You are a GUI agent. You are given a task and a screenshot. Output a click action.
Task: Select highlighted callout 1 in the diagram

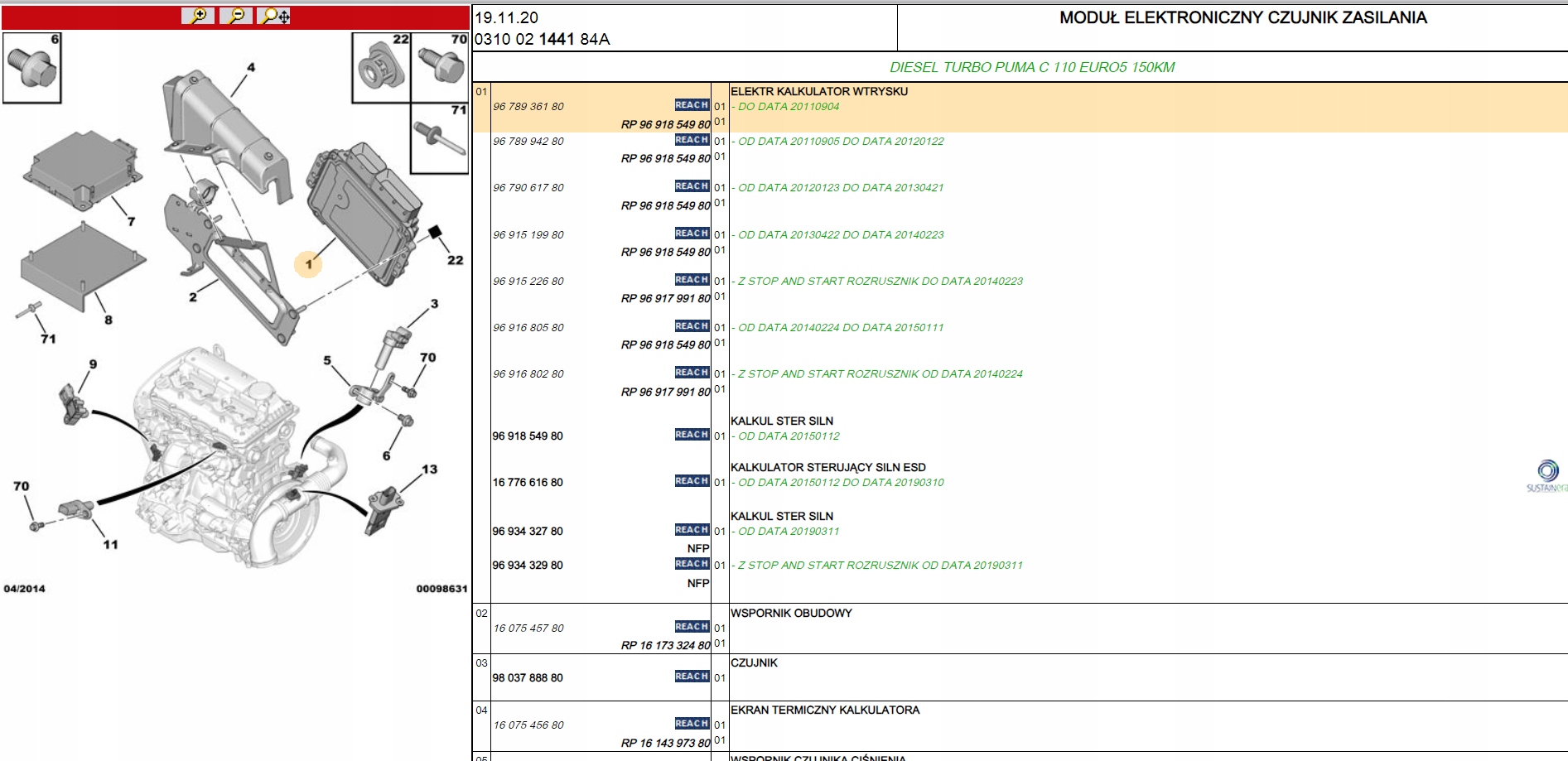click(x=308, y=265)
